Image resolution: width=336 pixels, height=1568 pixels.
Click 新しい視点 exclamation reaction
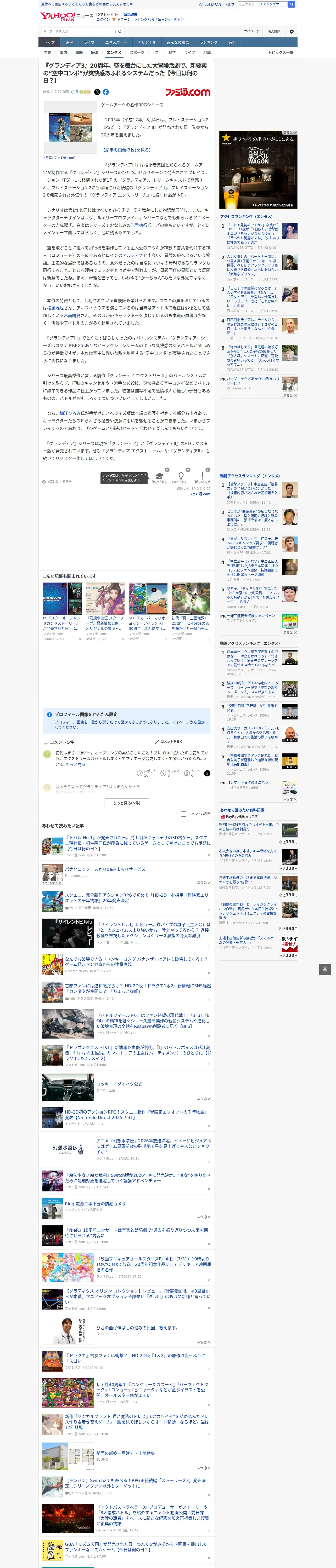[203, 477]
